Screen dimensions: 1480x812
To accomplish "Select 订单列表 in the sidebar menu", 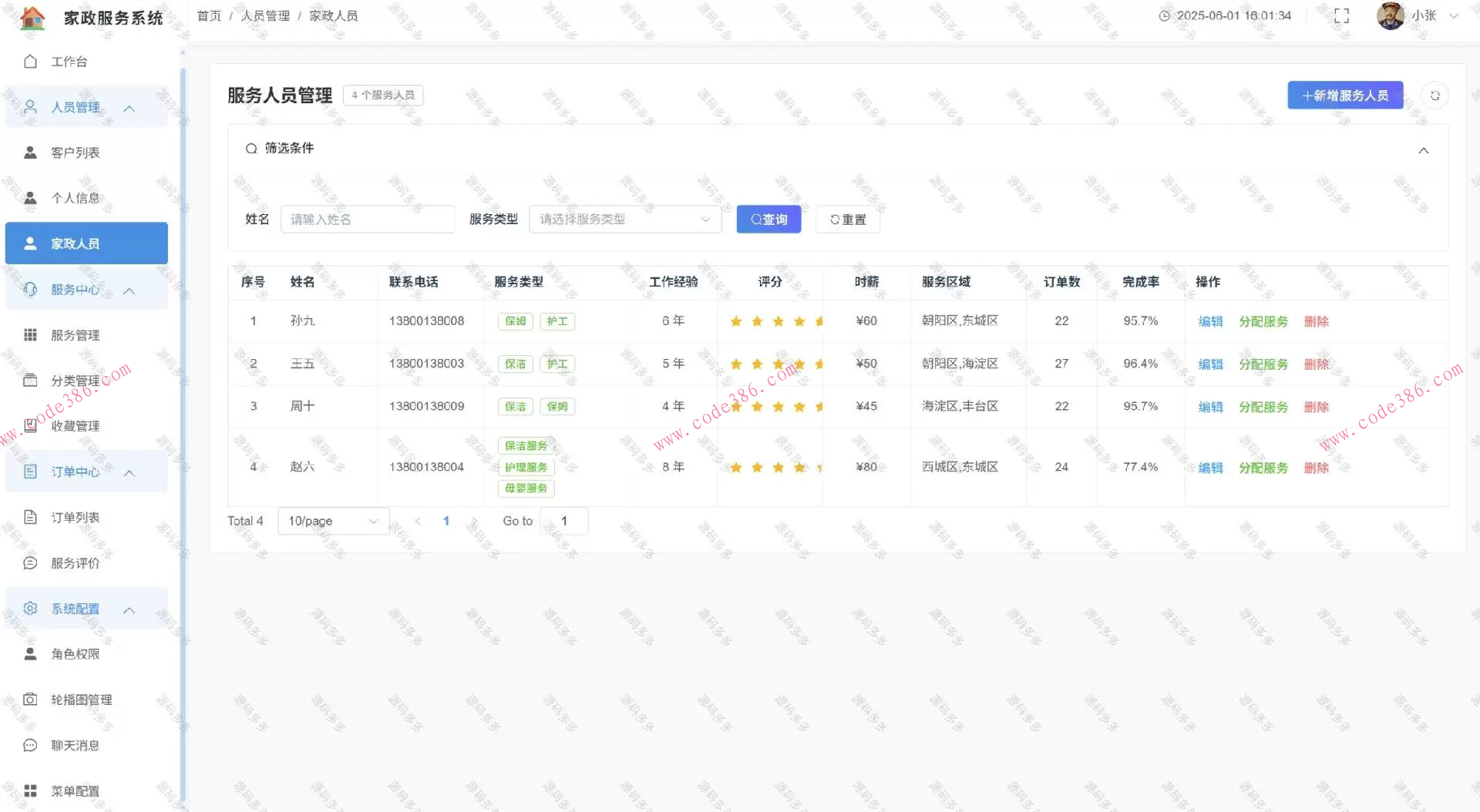I will pos(75,518).
